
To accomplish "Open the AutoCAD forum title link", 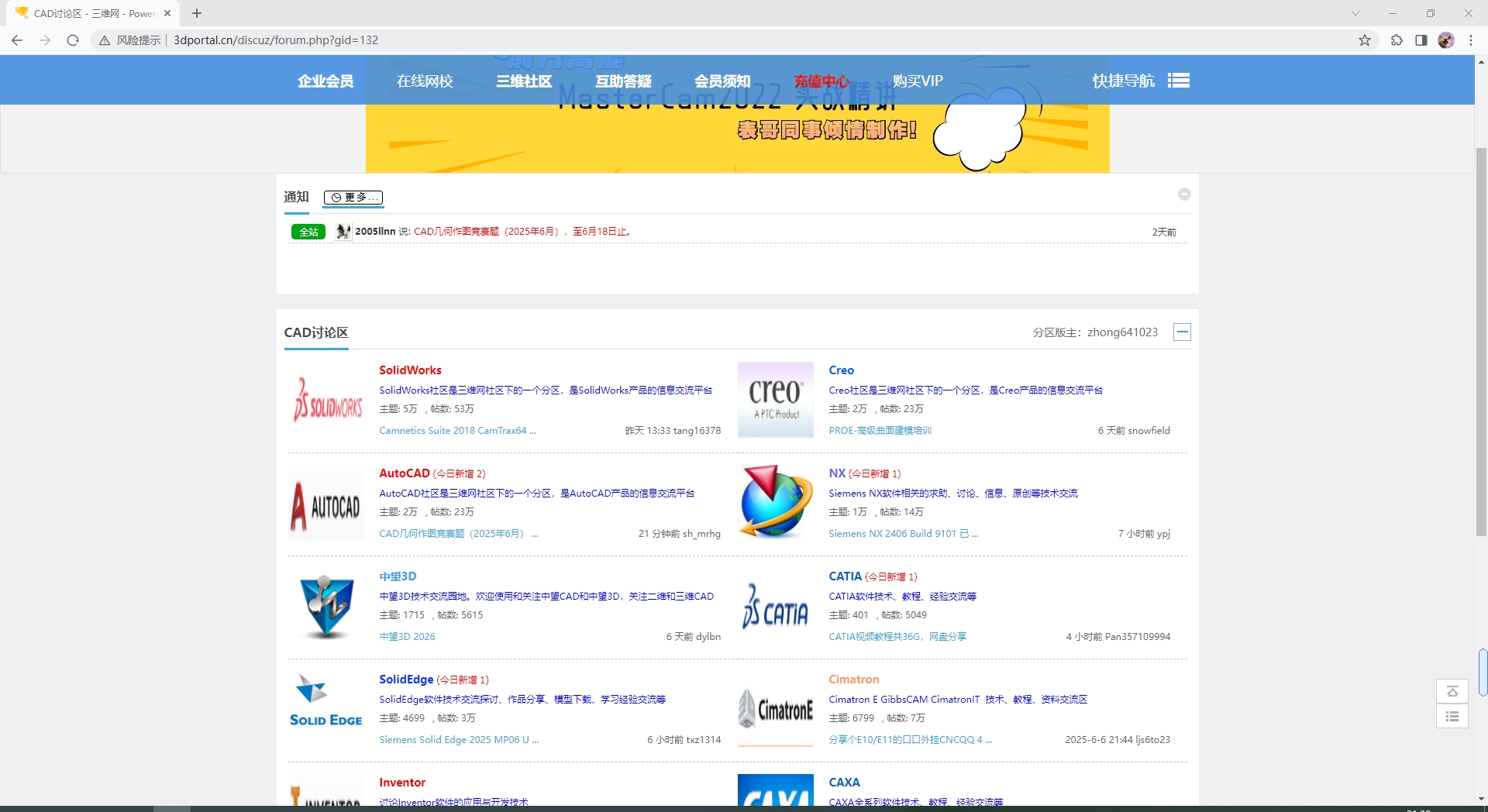I will coord(404,473).
